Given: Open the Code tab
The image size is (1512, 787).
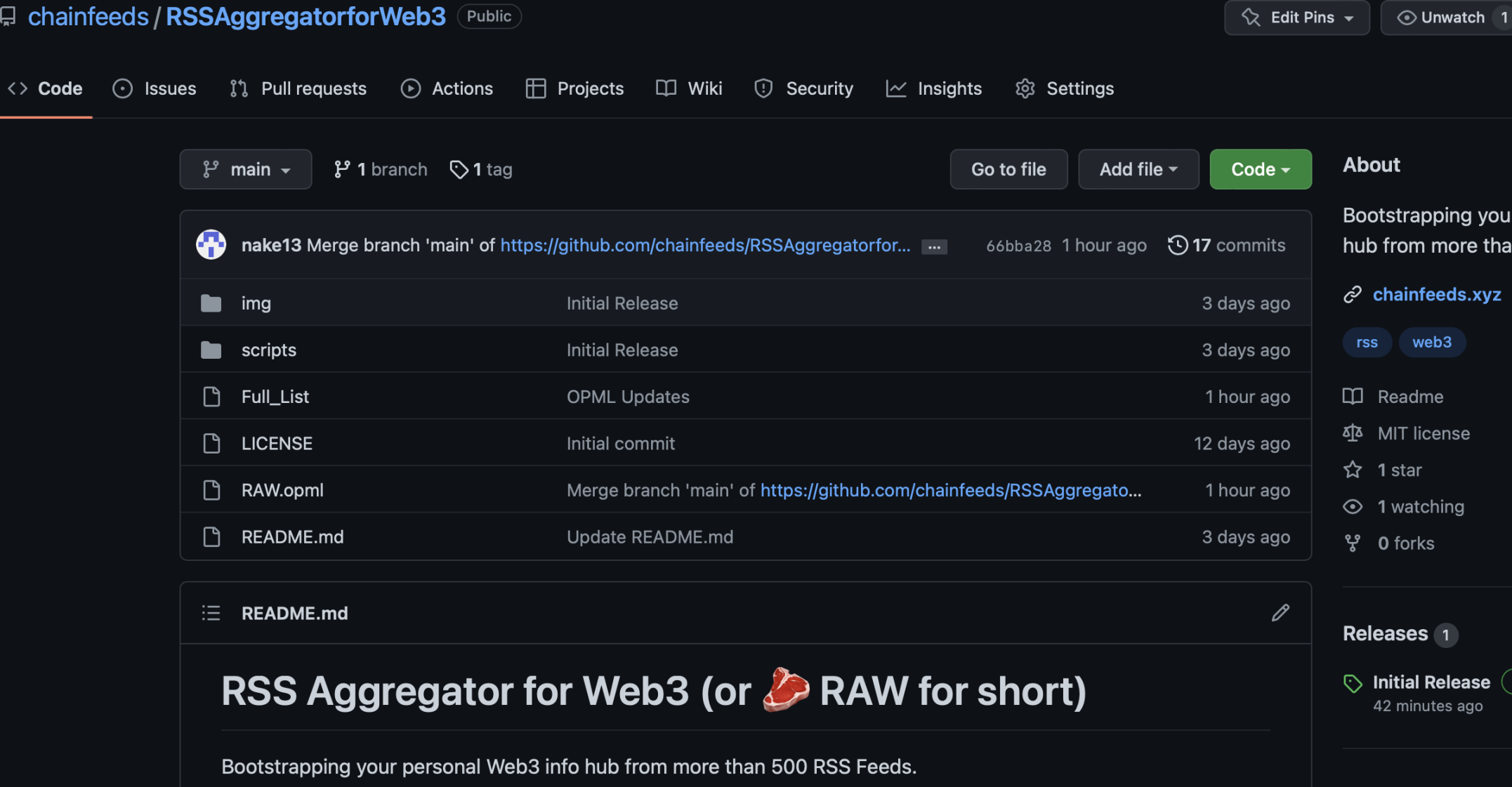Looking at the screenshot, I should (x=45, y=88).
